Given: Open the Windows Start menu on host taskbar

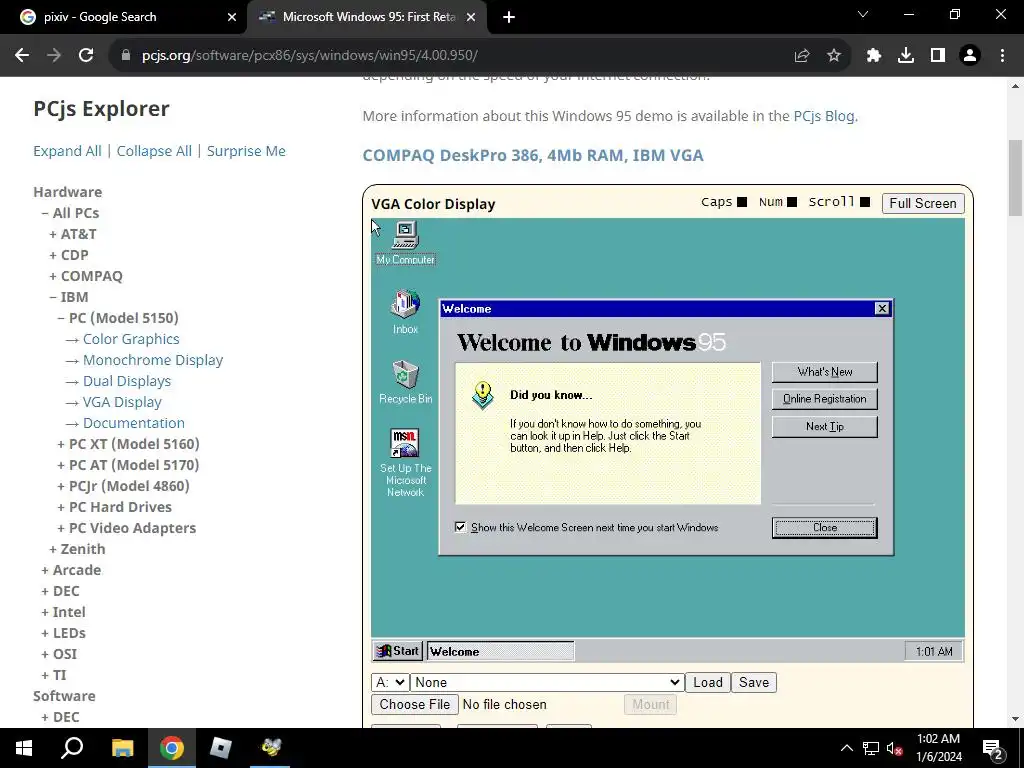Looking at the screenshot, I should click(x=24, y=748).
